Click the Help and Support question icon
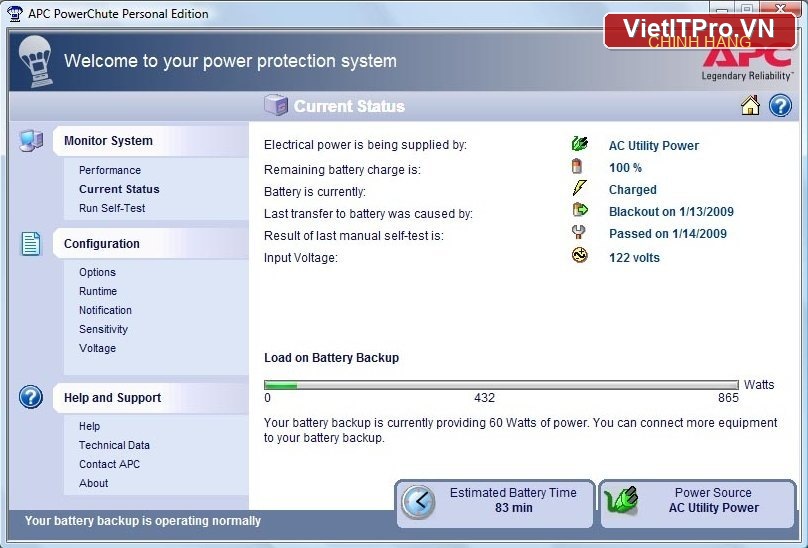The image size is (808, 548). click(x=31, y=397)
